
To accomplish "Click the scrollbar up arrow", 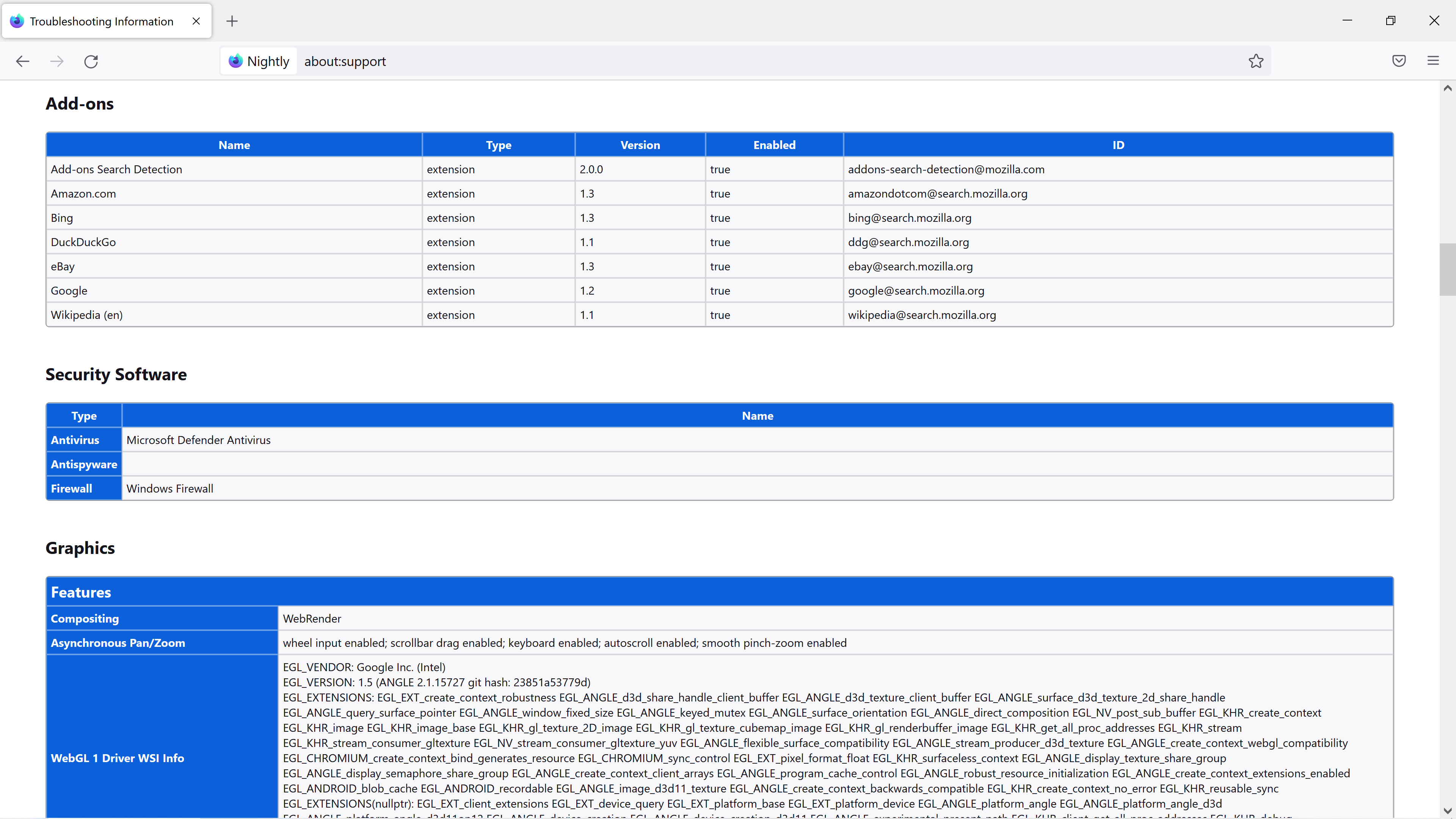I will 1447,88.
